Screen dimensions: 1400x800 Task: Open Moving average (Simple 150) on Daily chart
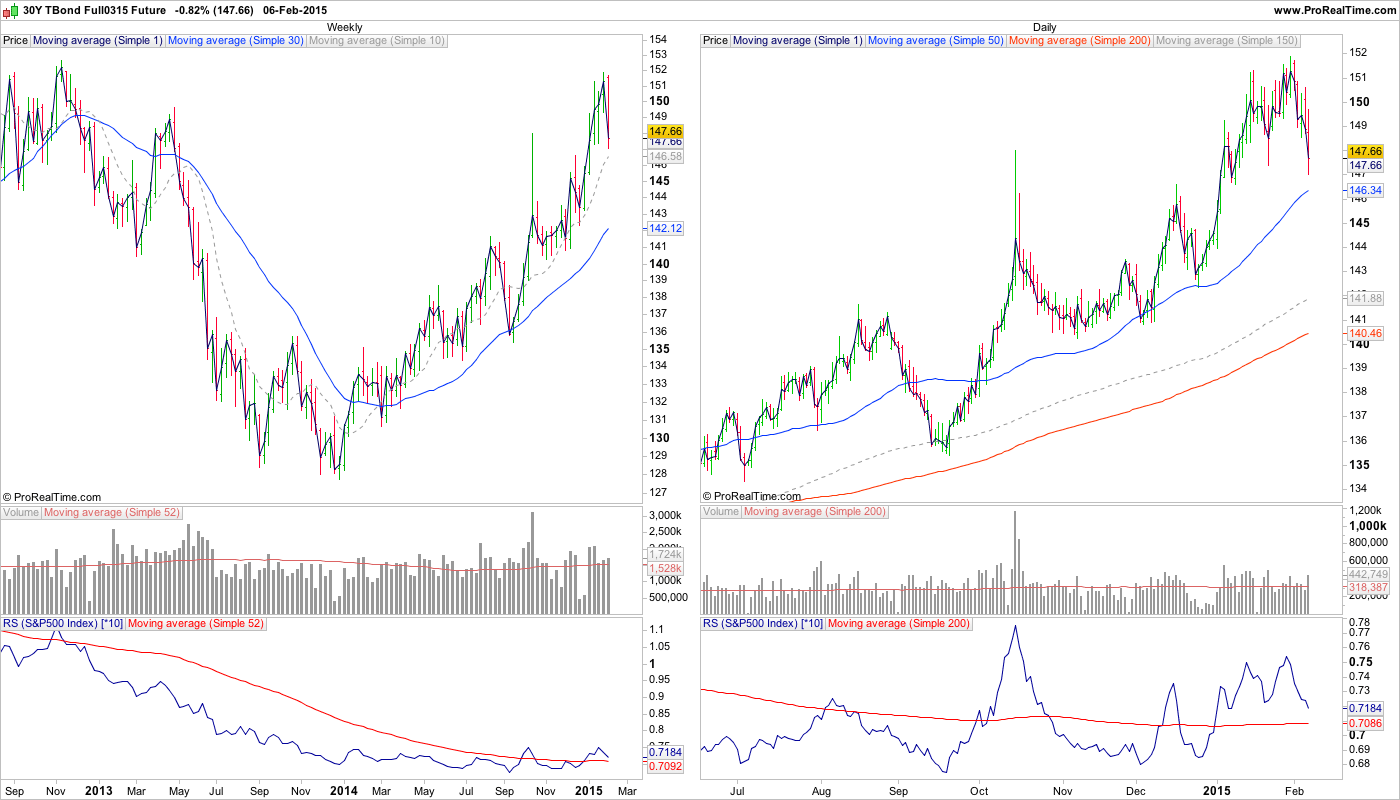click(x=1226, y=41)
